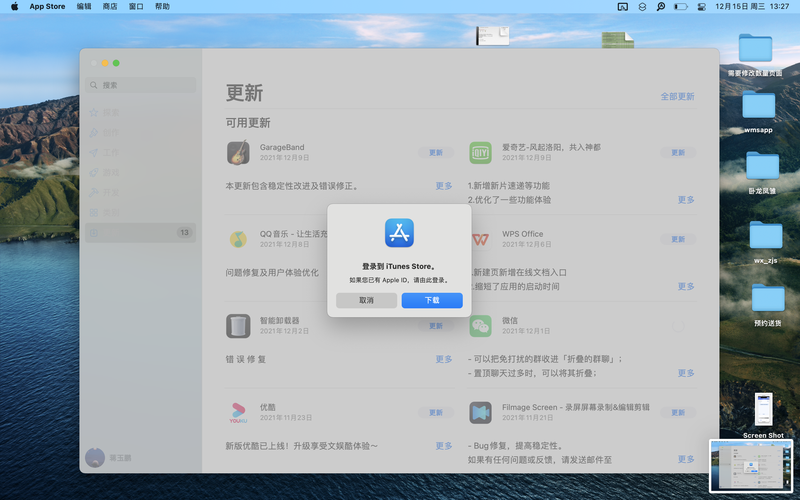800x500 pixels.
Task: Expand 更多 for the 优酷 update notes
Action: click(444, 446)
